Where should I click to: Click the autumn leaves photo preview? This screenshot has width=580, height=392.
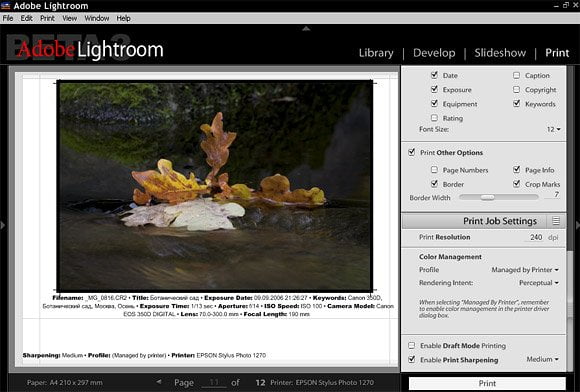pos(215,186)
